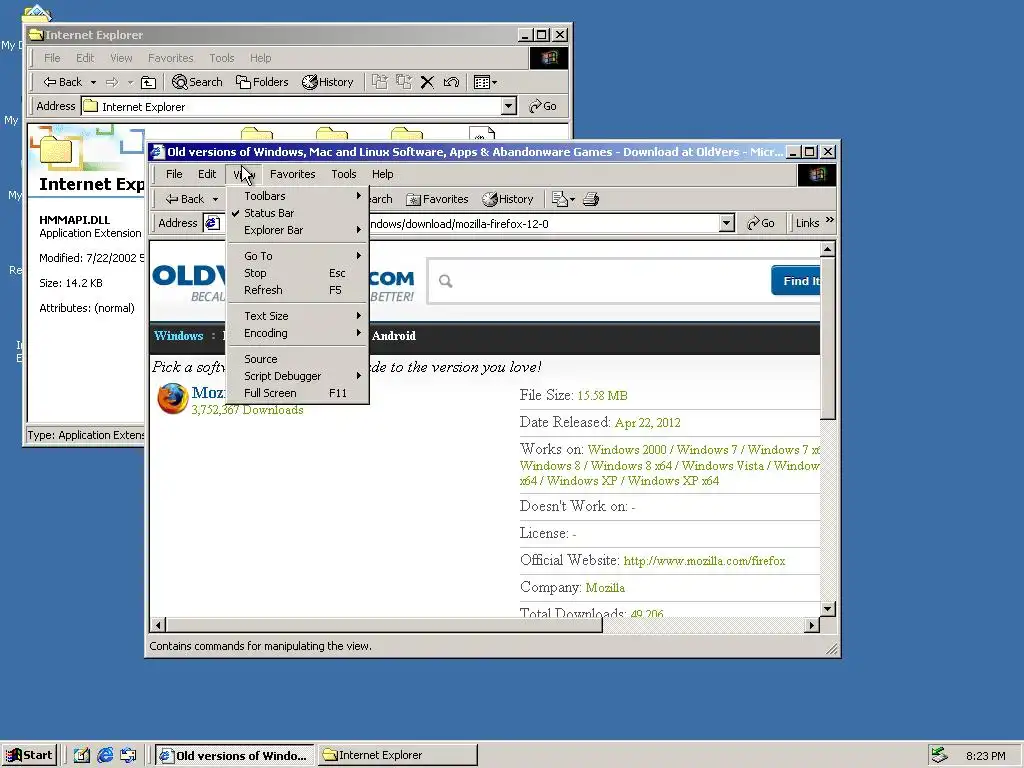
Task: Click Copy To icon in folder window
Action: click(404, 82)
